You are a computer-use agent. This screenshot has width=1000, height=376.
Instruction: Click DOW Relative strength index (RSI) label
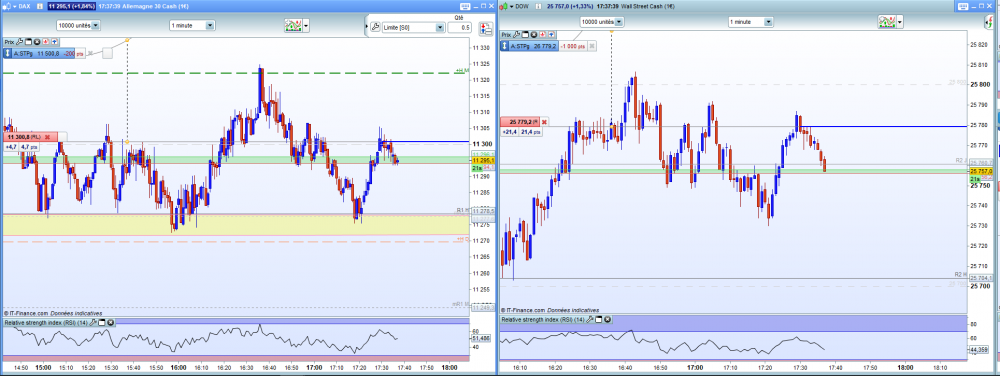point(543,319)
